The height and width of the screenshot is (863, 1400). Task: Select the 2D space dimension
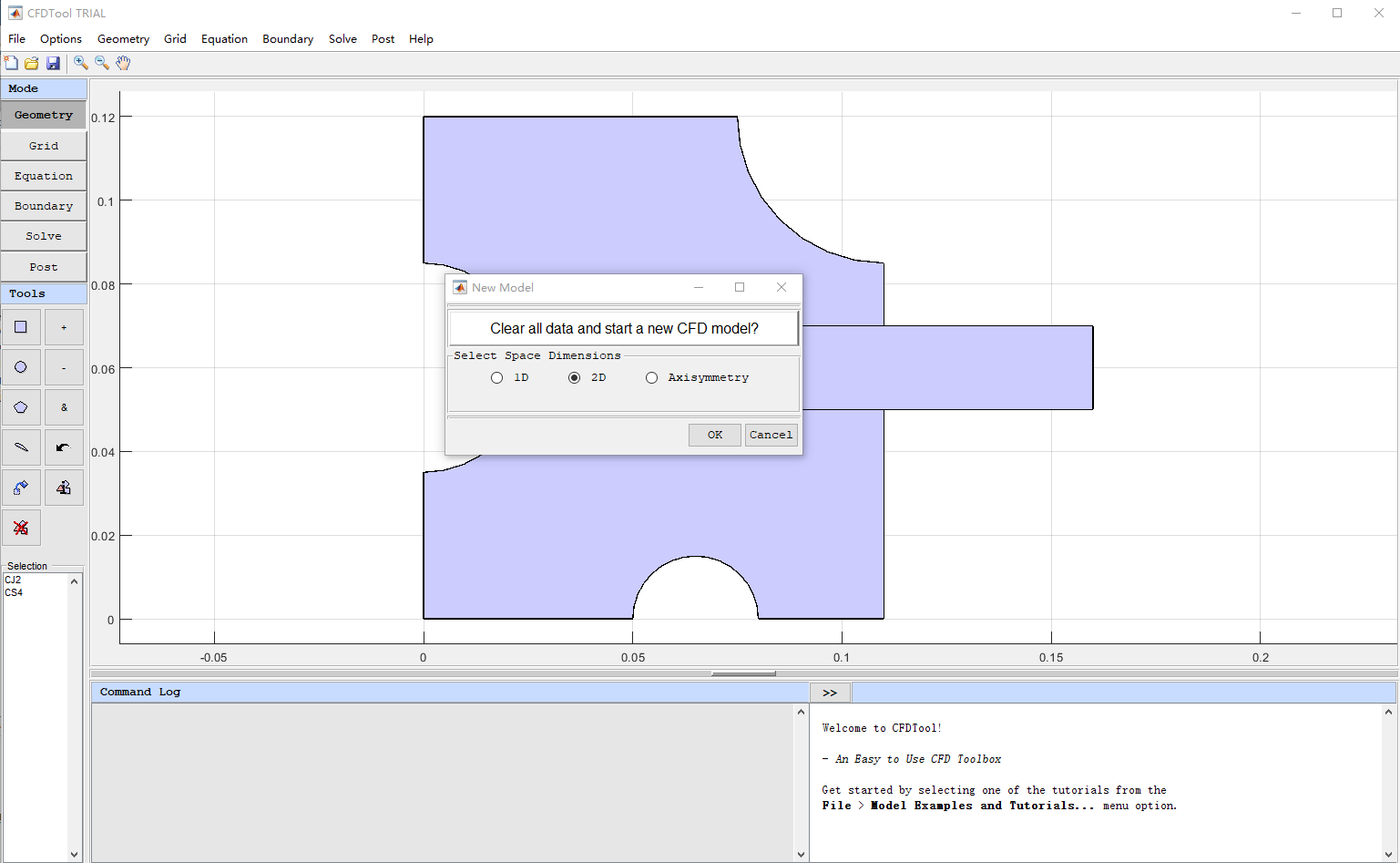[575, 377]
